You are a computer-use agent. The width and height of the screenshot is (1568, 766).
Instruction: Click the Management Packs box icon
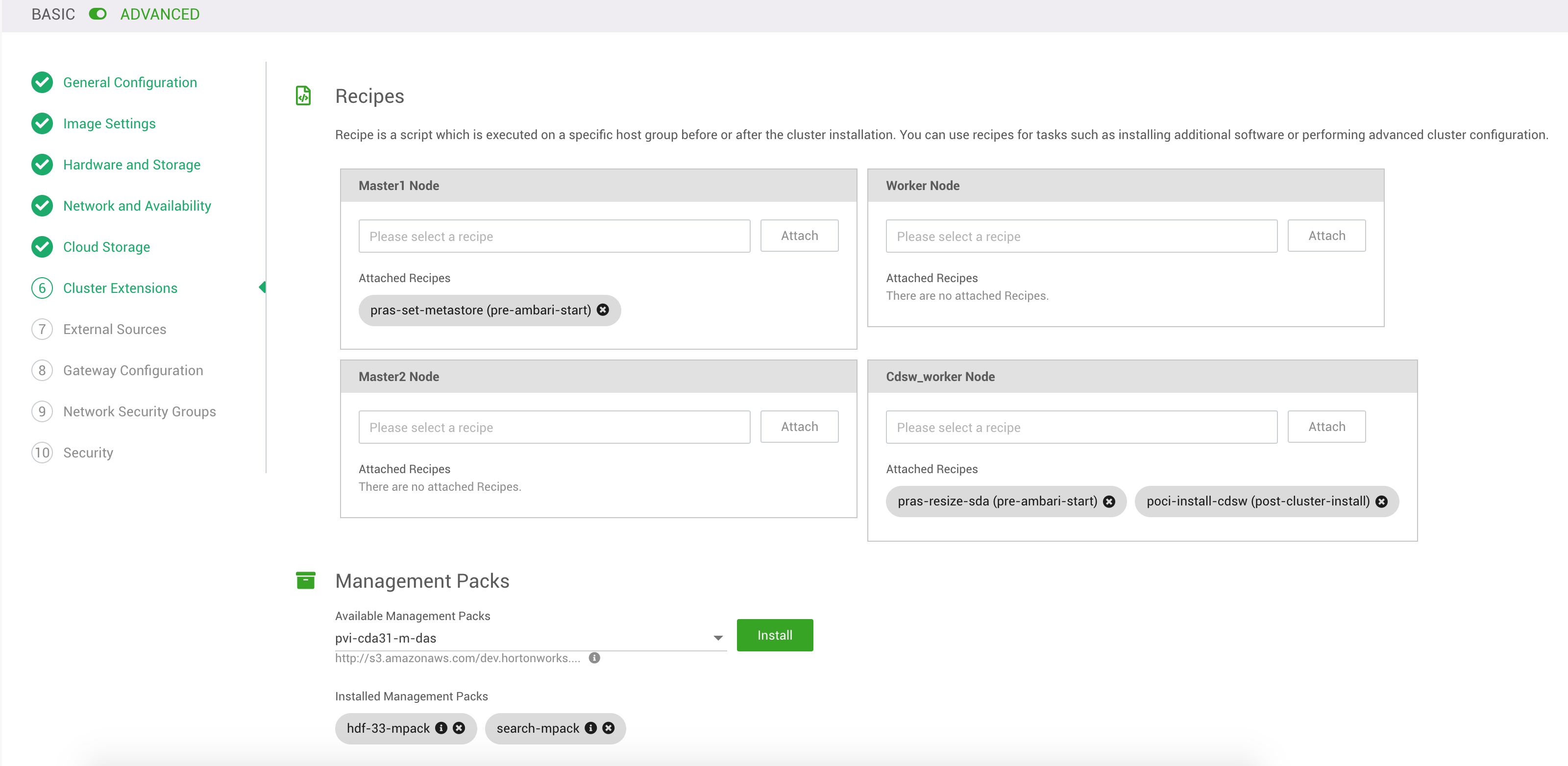306,580
